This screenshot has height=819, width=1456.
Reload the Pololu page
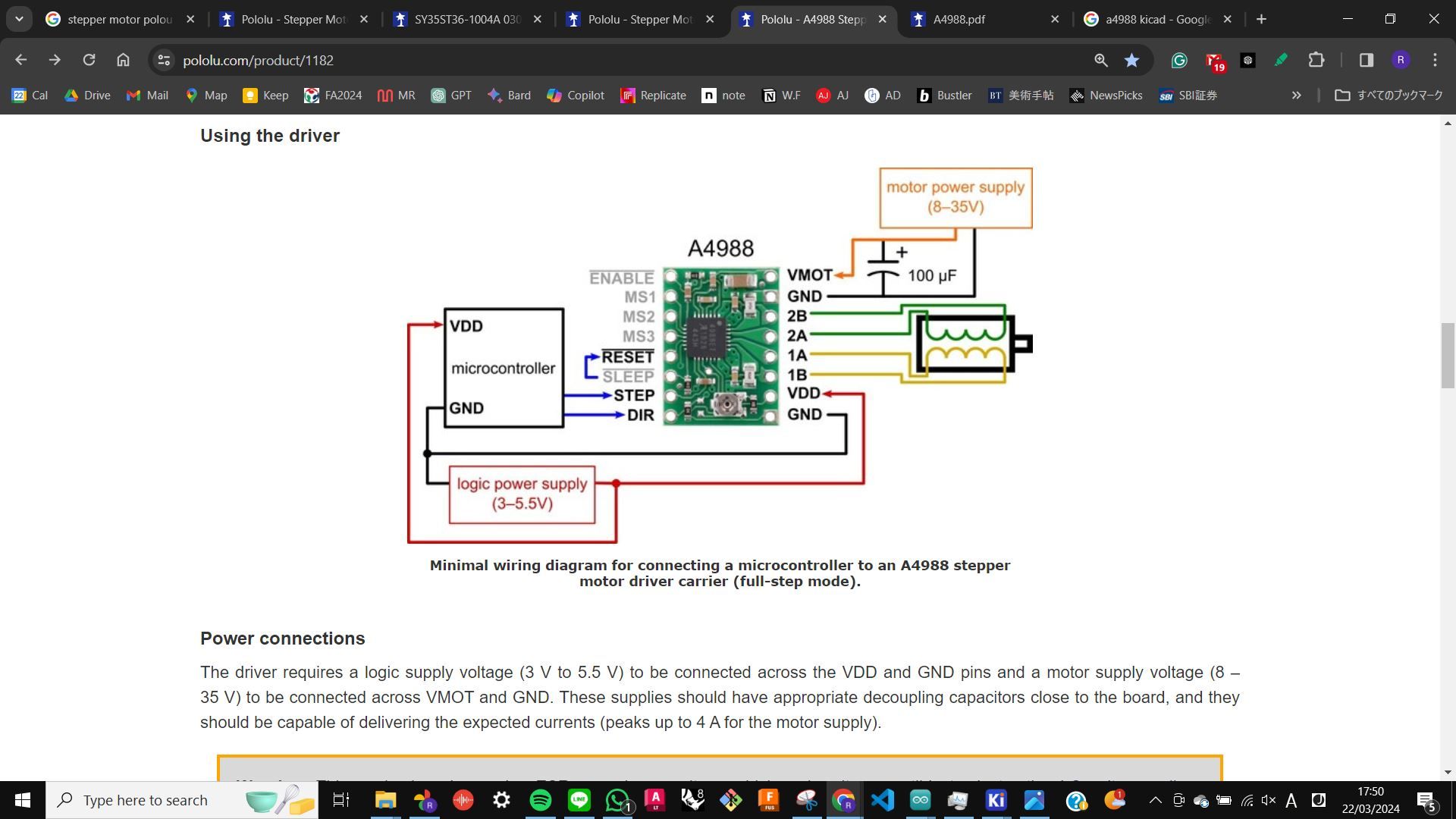point(89,60)
